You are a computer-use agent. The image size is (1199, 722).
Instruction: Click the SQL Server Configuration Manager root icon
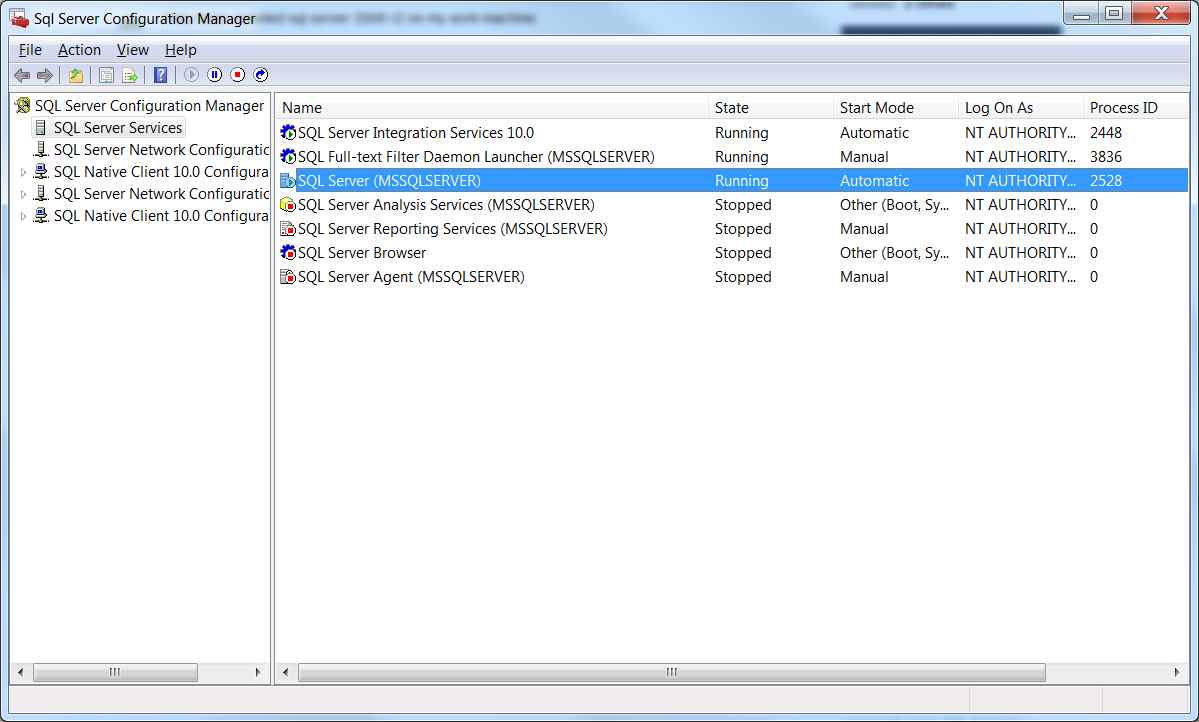pos(24,106)
